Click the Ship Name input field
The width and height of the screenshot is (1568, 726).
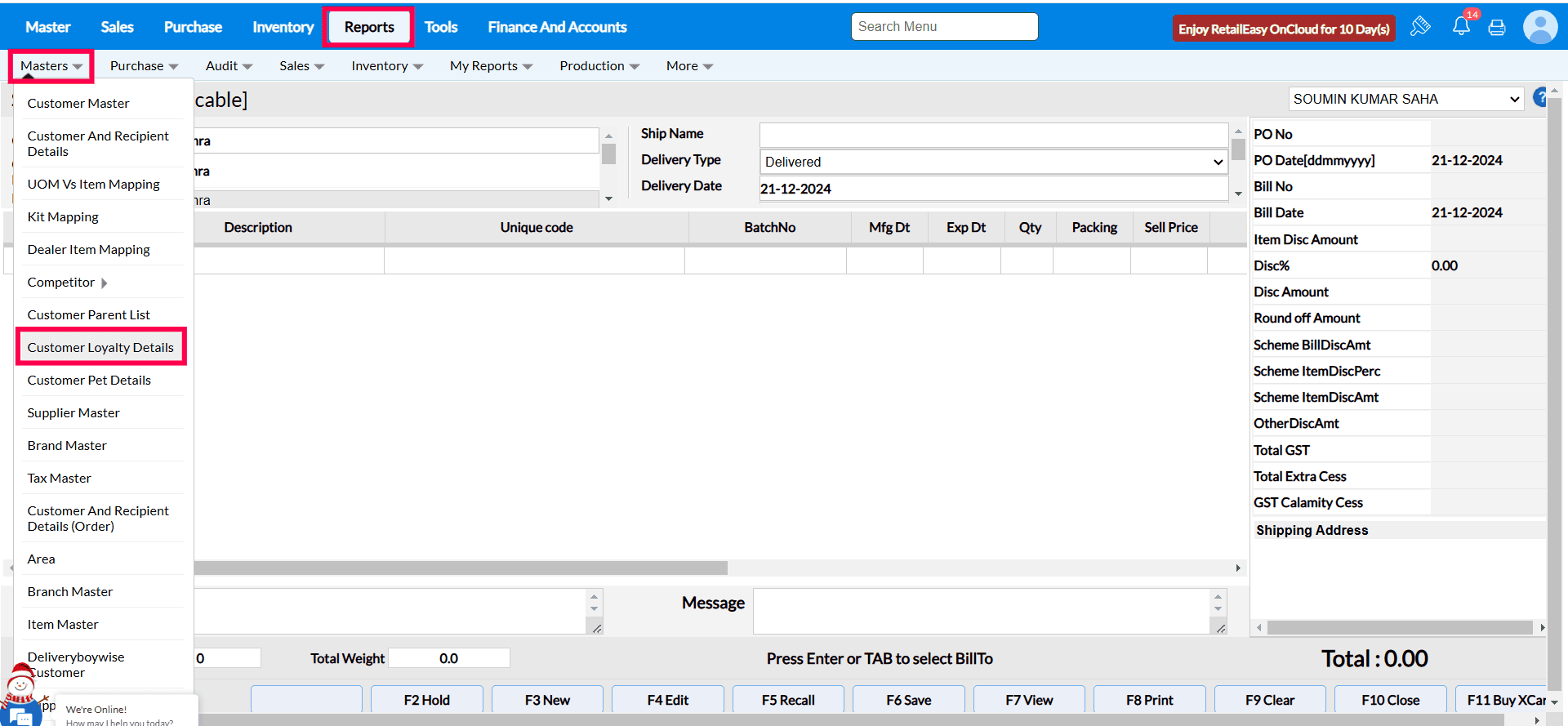(x=994, y=135)
